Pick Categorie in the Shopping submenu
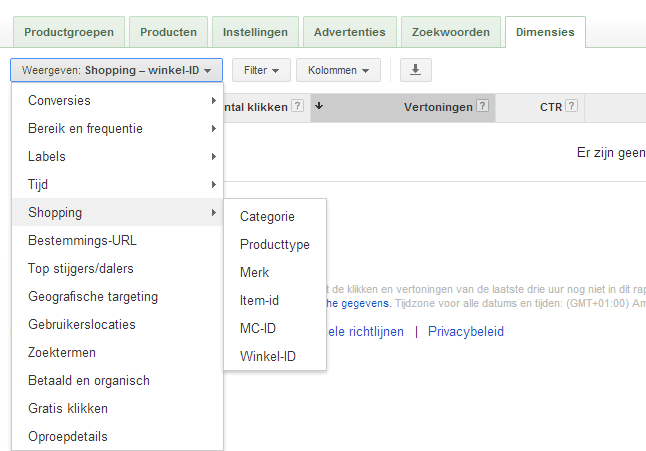This screenshot has width=646, height=451. pos(275,217)
